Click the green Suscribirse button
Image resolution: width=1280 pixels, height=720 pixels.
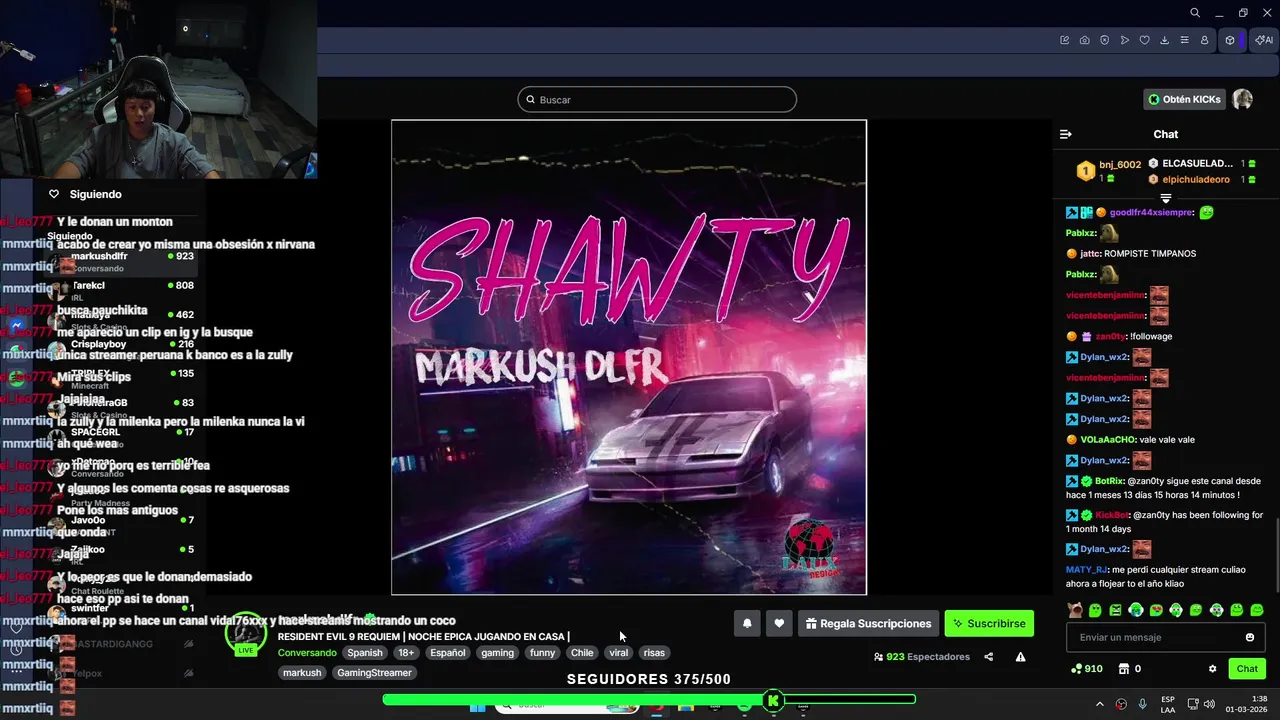(989, 623)
